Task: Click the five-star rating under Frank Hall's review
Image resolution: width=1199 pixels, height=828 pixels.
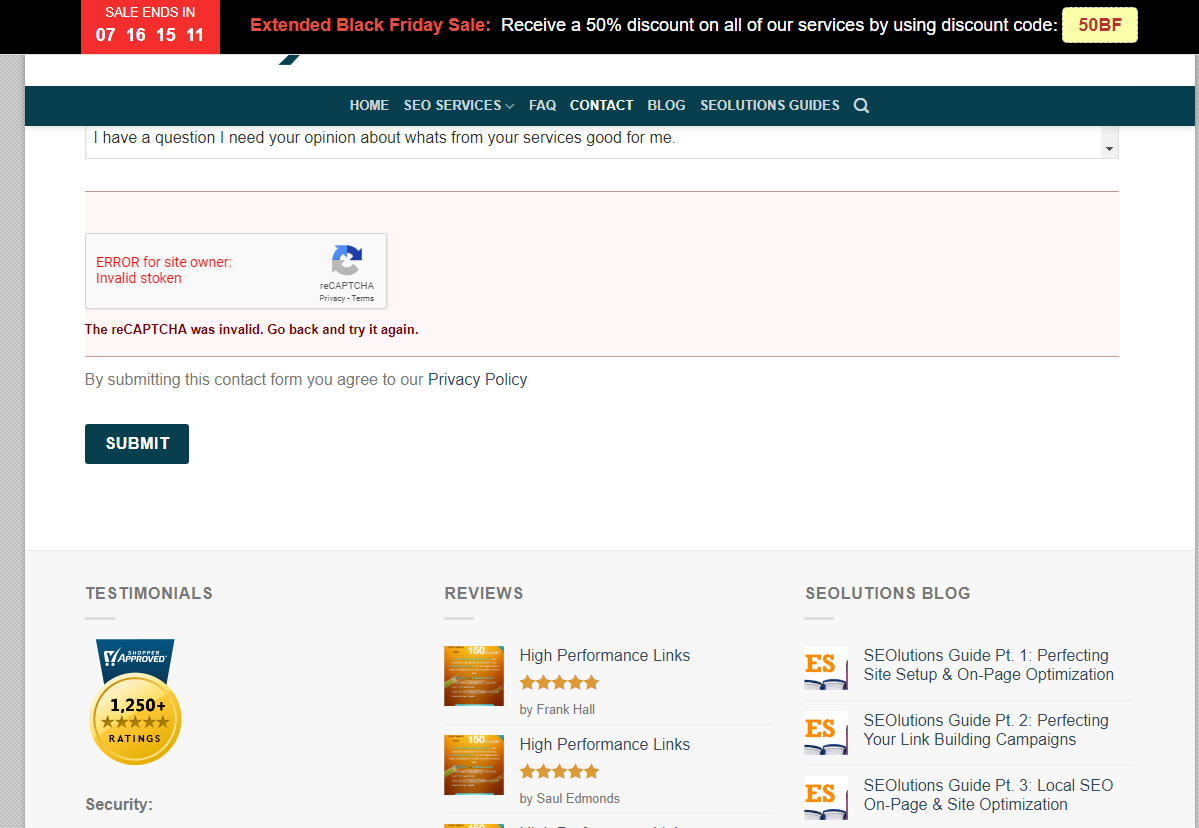Action: coord(559,683)
